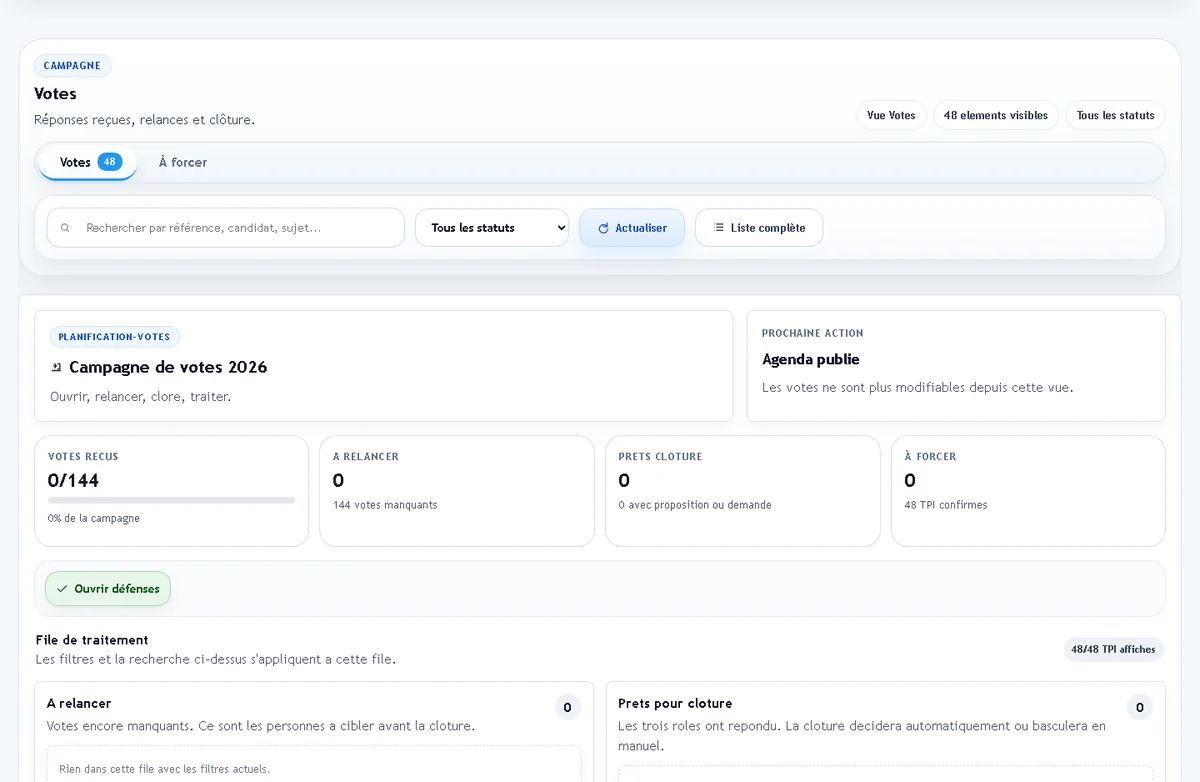
Task: Click the Liste complète button
Action: point(759,228)
